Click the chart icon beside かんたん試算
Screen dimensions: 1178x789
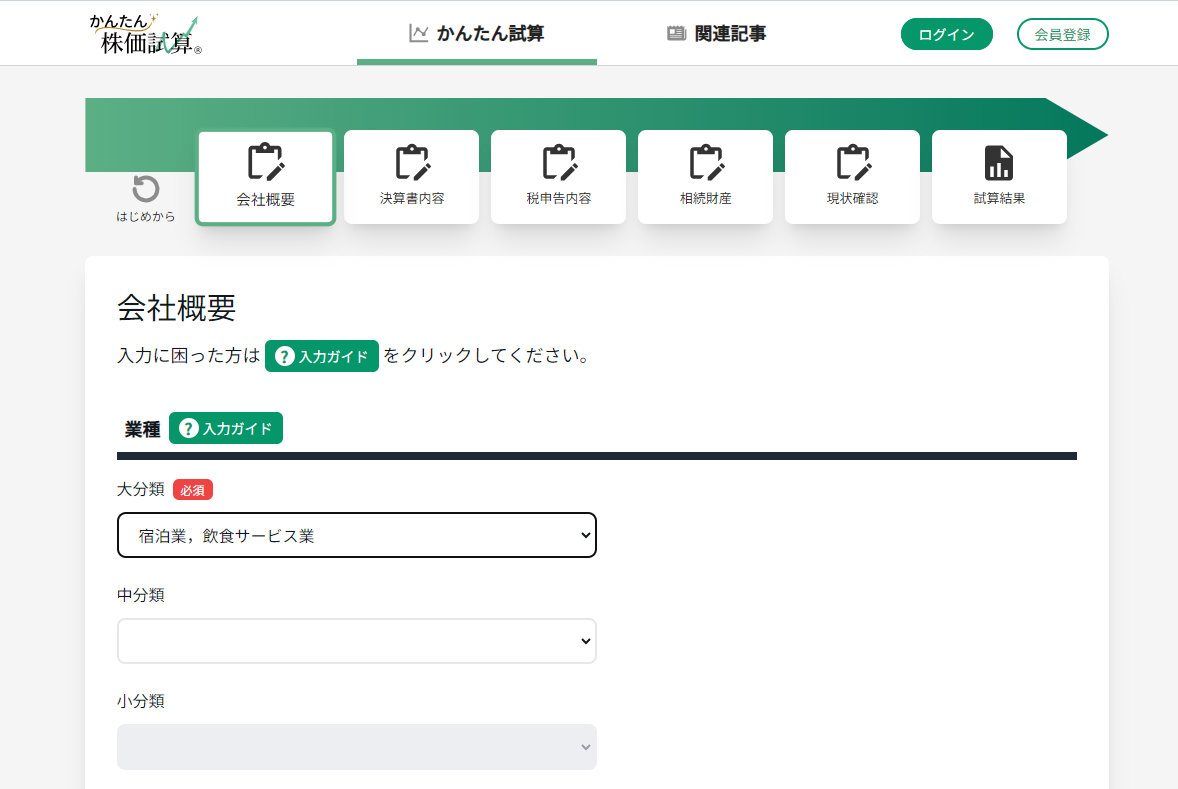[x=419, y=34]
